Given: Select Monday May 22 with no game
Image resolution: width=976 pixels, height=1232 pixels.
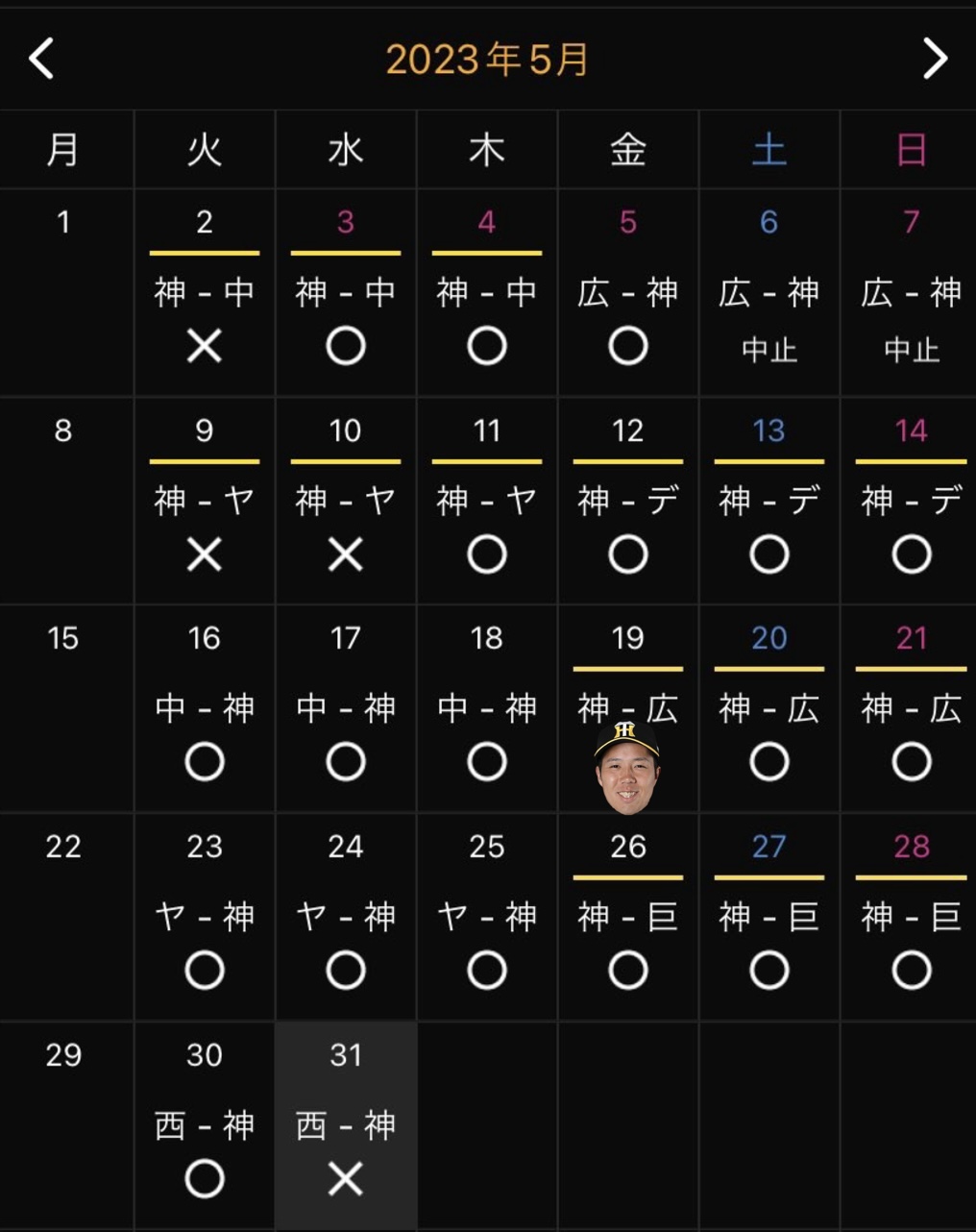Looking at the screenshot, I should pos(63,913).
